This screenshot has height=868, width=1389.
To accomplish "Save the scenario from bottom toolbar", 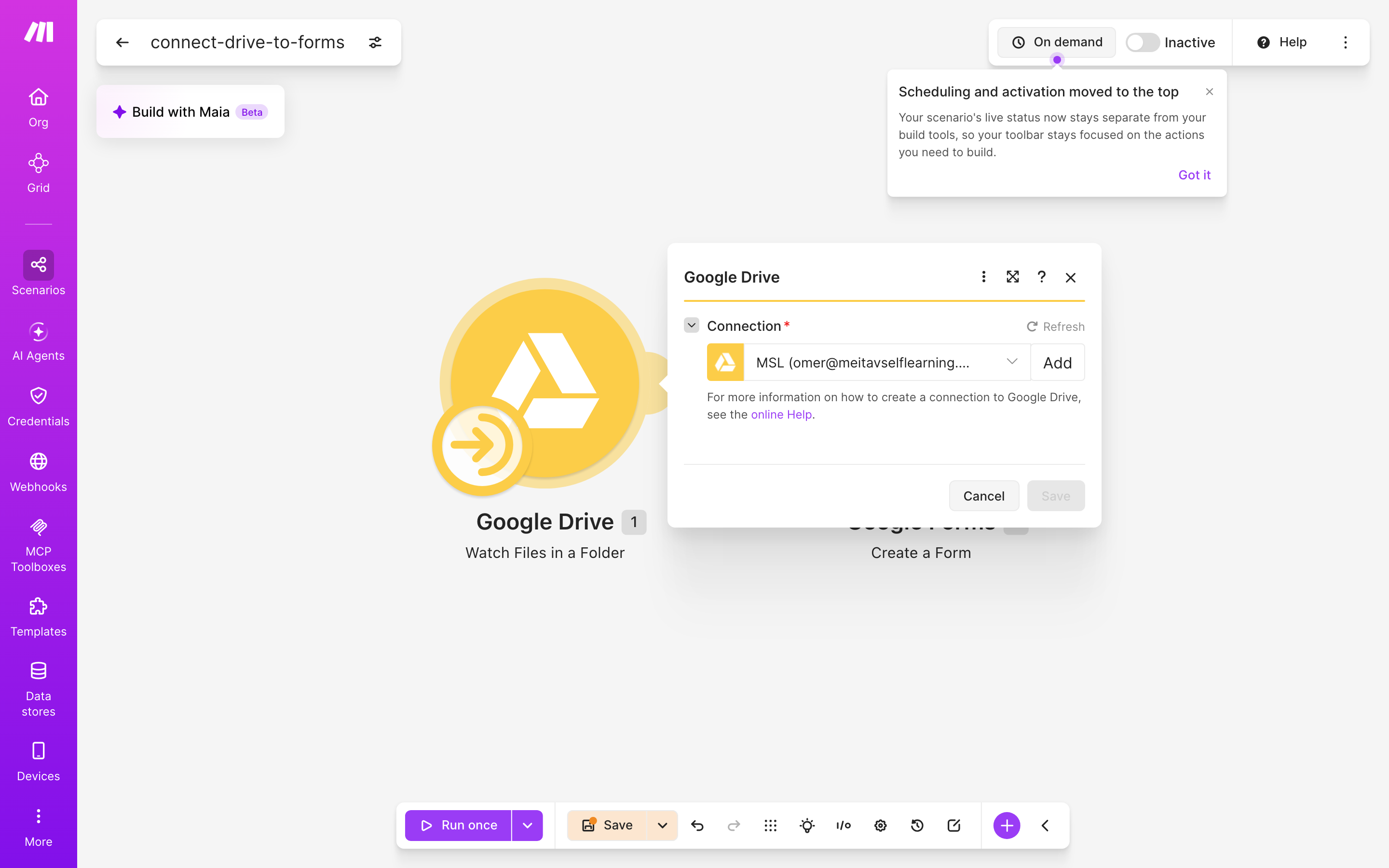I will tap(607, 826).
